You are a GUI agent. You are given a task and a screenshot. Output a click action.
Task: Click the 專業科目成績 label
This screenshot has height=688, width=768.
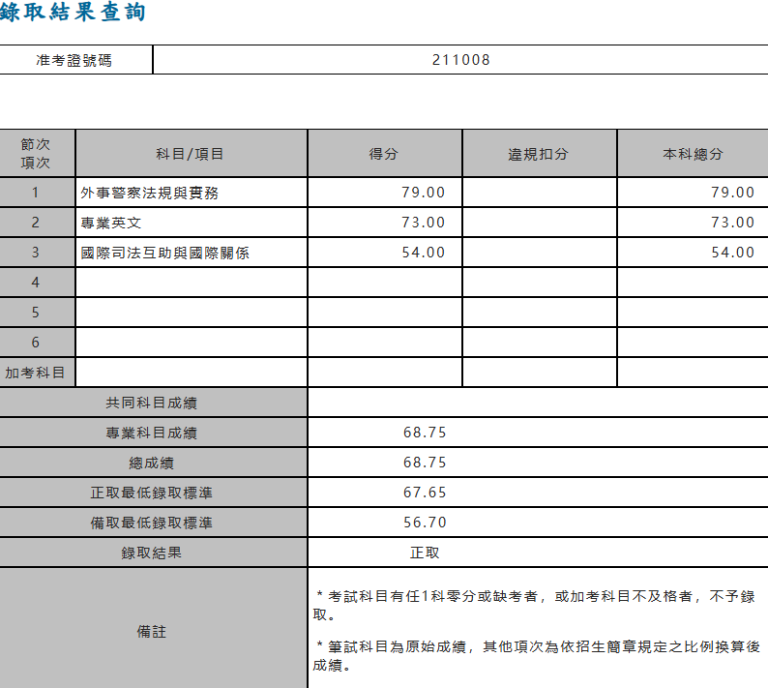click(x=151, y=432)
